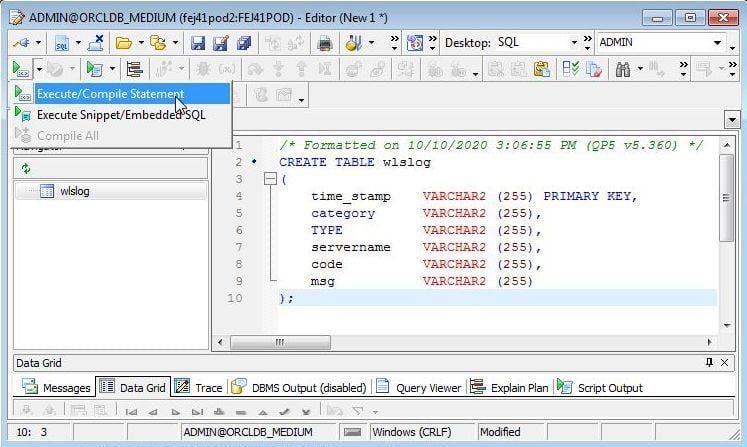This screenshot has width=747, height=447.
Task: Switch to the Messages tab
Action: [x=57, y=387]
